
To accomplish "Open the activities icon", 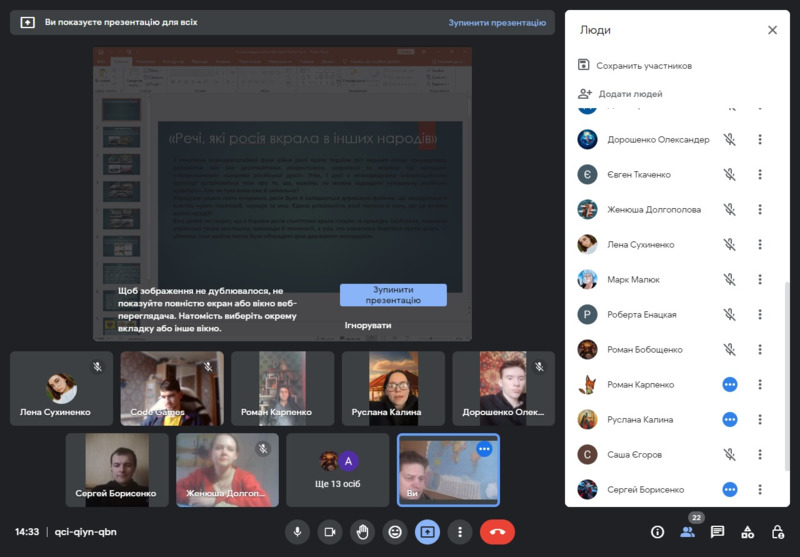I will tap(747, 532).
